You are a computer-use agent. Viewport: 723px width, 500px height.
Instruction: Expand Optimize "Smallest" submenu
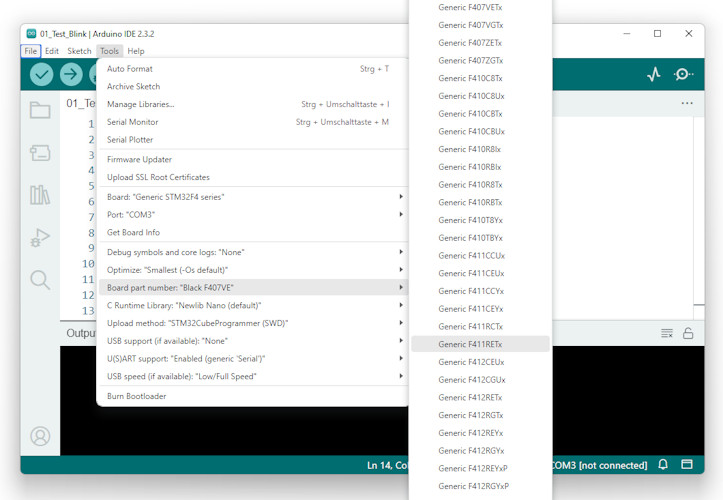pyautogui.click(x=252, y=270)
